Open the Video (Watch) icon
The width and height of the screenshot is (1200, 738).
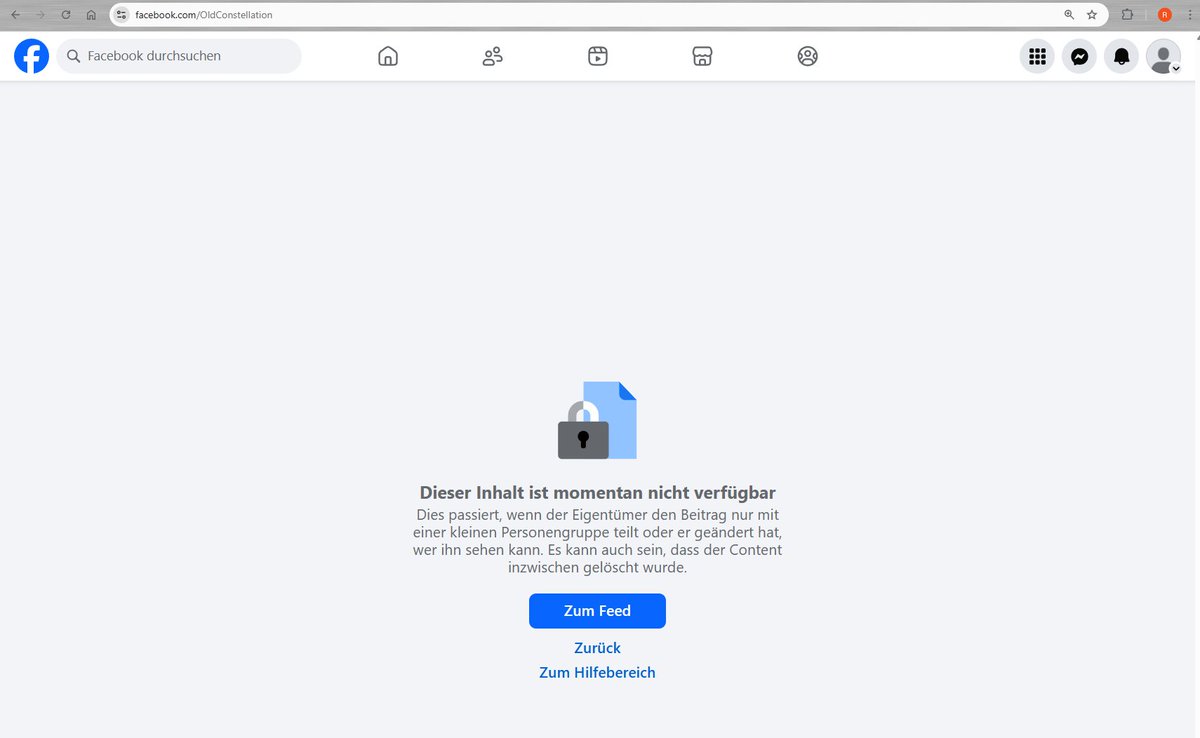point(598,56)
